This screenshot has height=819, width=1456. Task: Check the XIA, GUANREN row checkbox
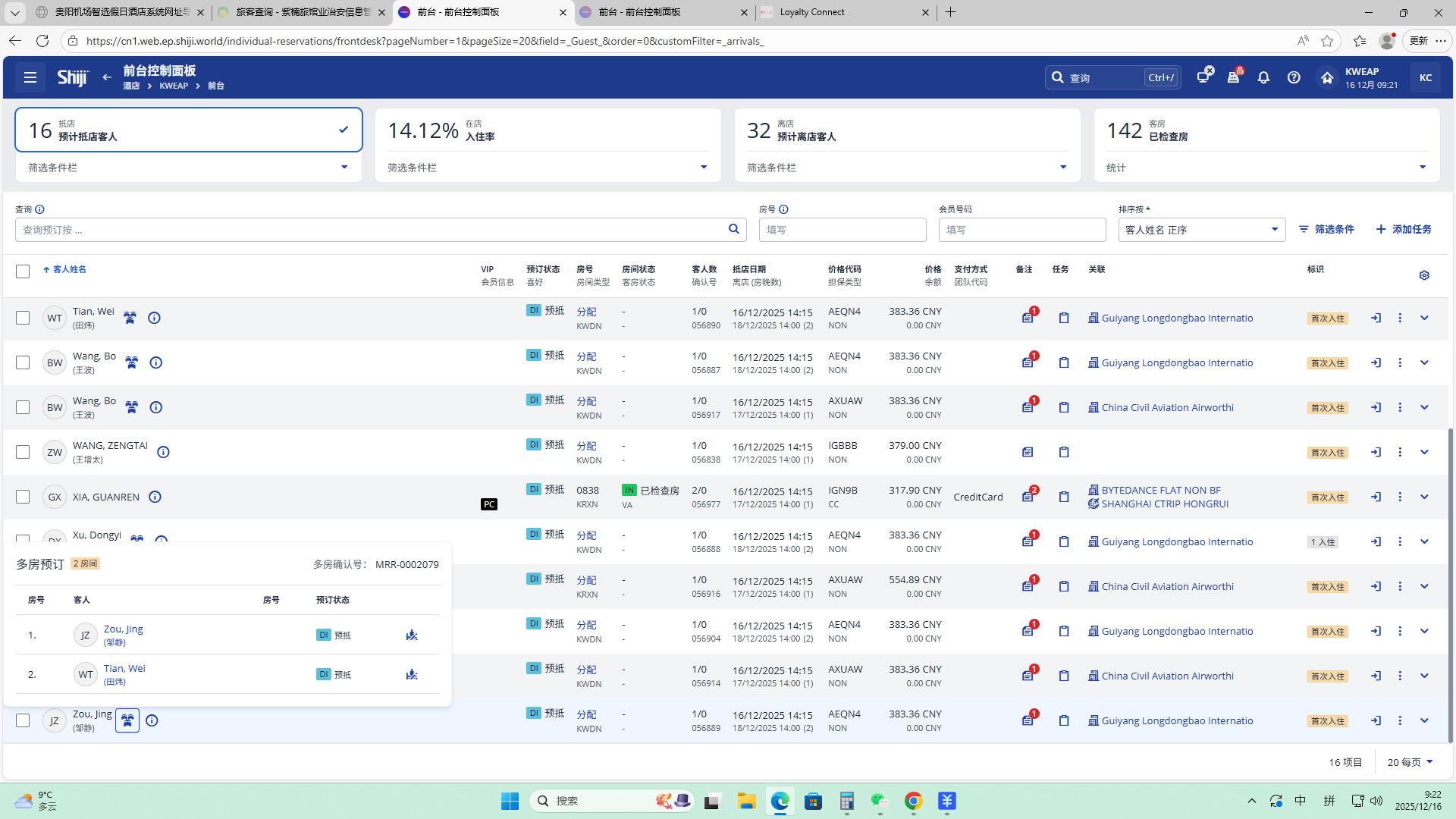click(23, 497)
